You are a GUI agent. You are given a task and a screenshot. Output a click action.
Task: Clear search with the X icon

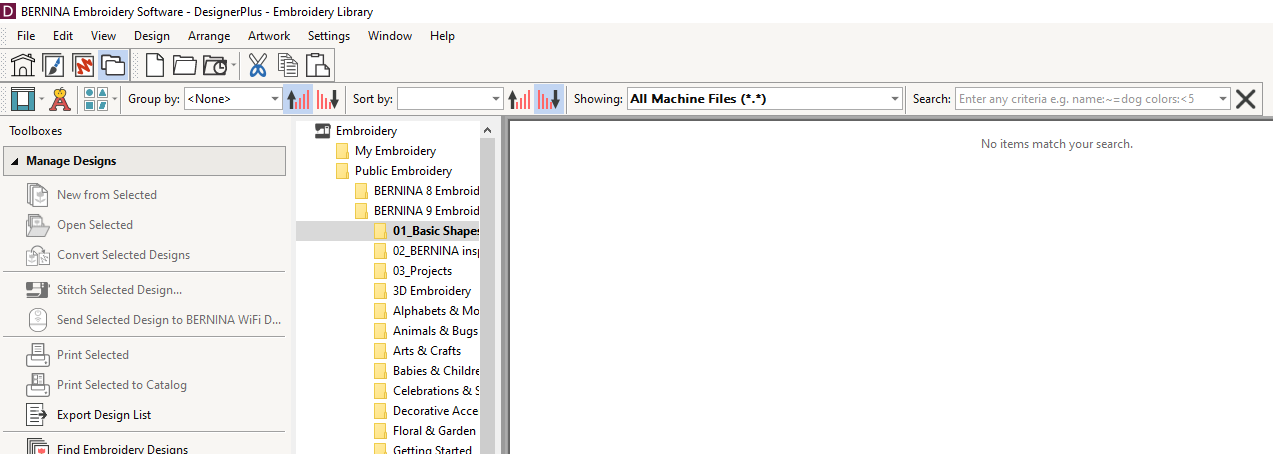[x=1246, y=98]
